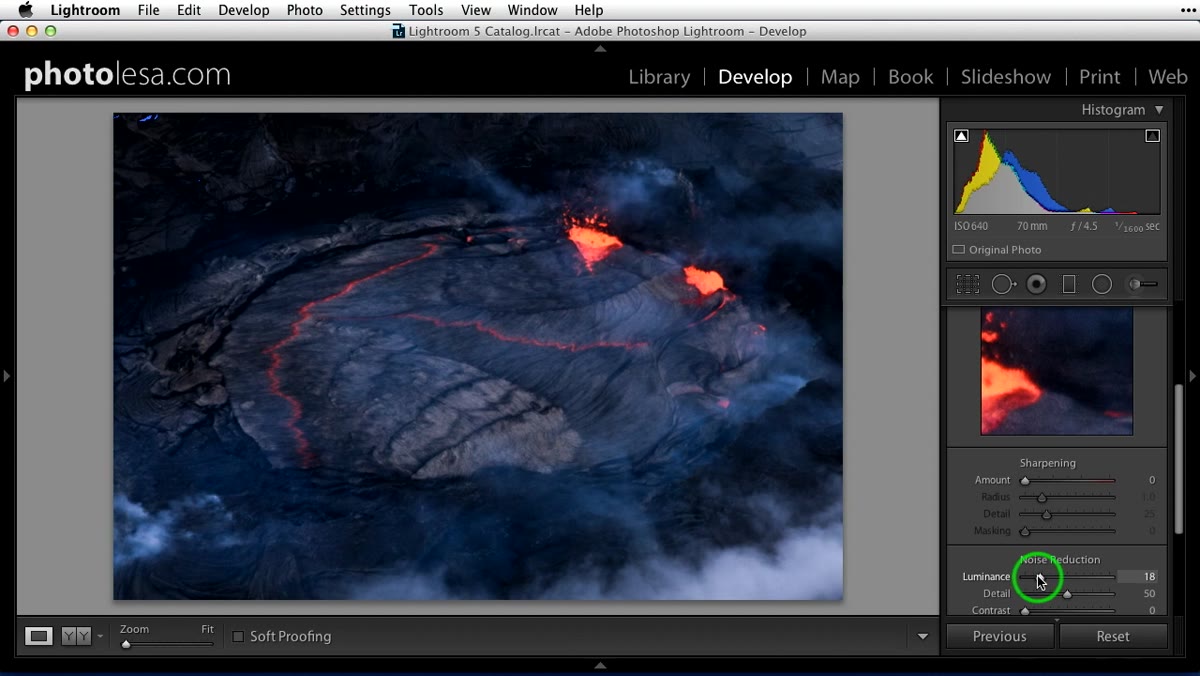Show the bottom filmstrip panel
Viewport: 1200px width, 676px height.
(x=600, y=665)
